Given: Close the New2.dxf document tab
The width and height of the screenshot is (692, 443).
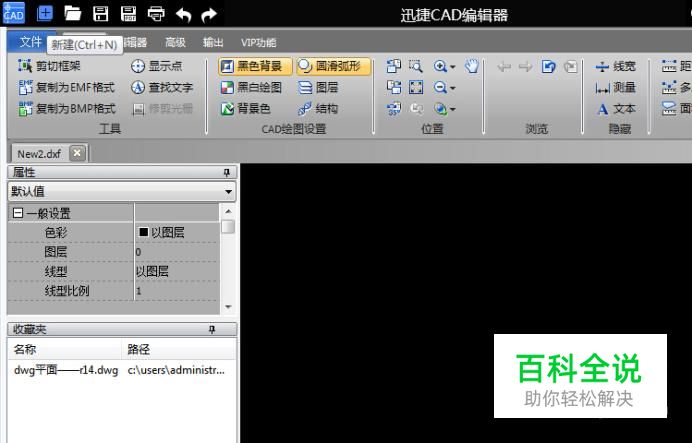Looking at the screenshot, I should click(x=77, y=153).
